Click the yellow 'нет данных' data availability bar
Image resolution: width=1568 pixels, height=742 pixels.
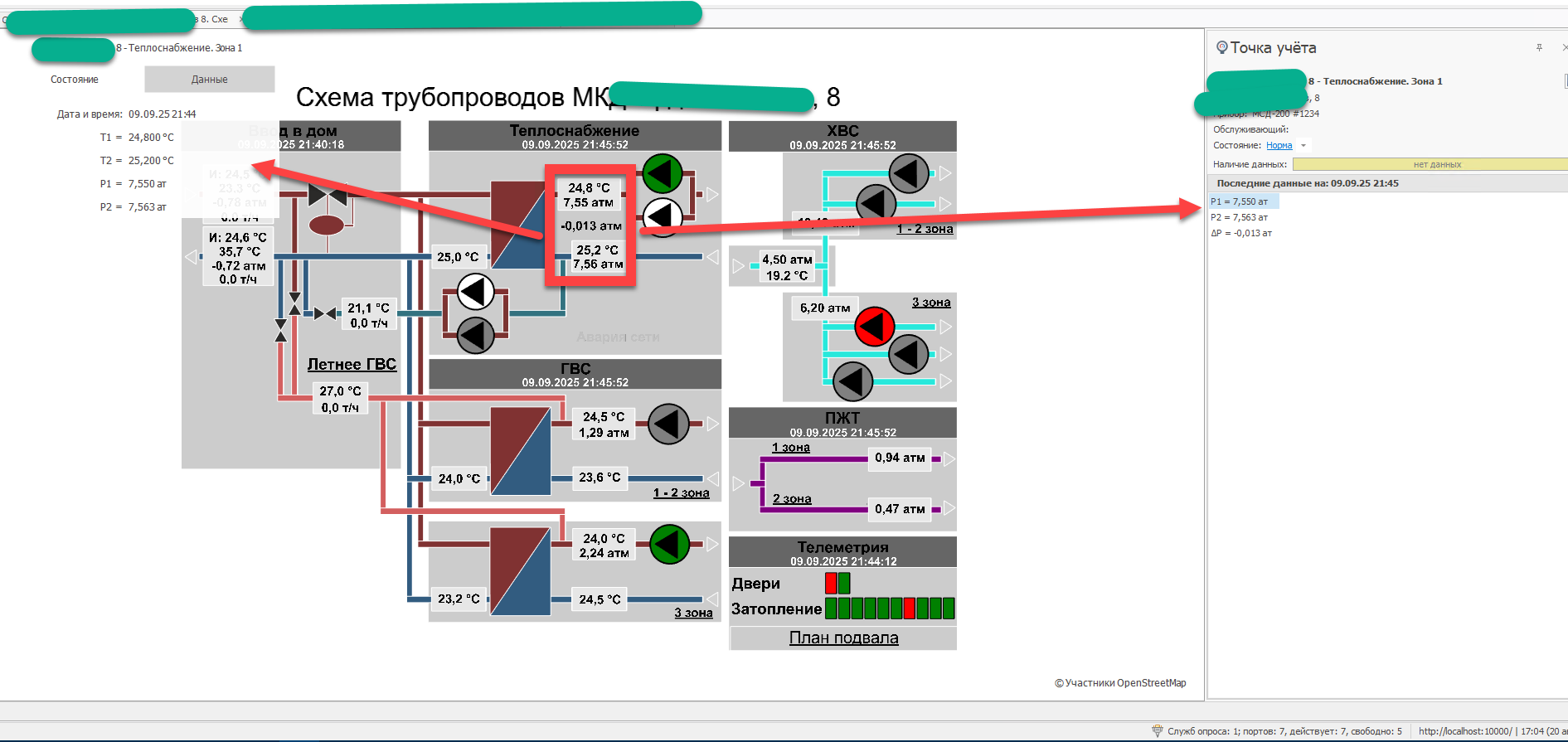click(1436, 164)
